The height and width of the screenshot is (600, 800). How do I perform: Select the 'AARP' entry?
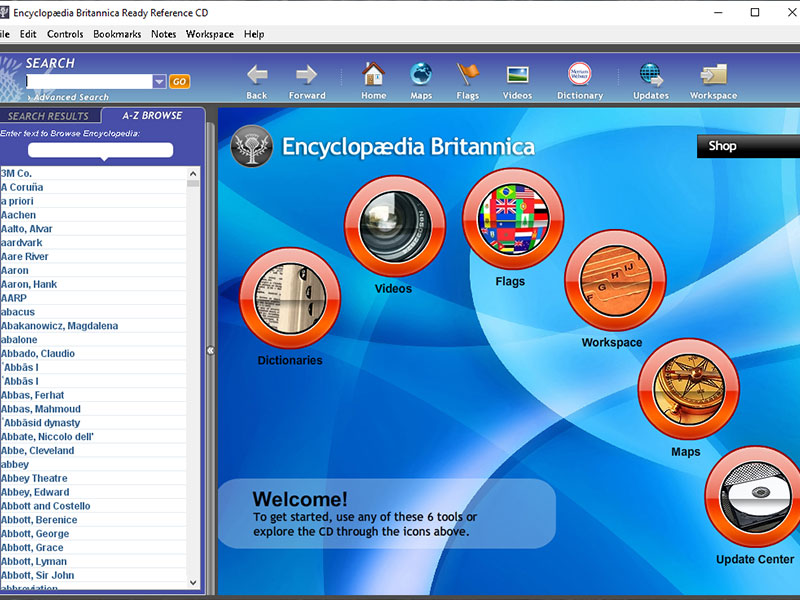[93, 298]
